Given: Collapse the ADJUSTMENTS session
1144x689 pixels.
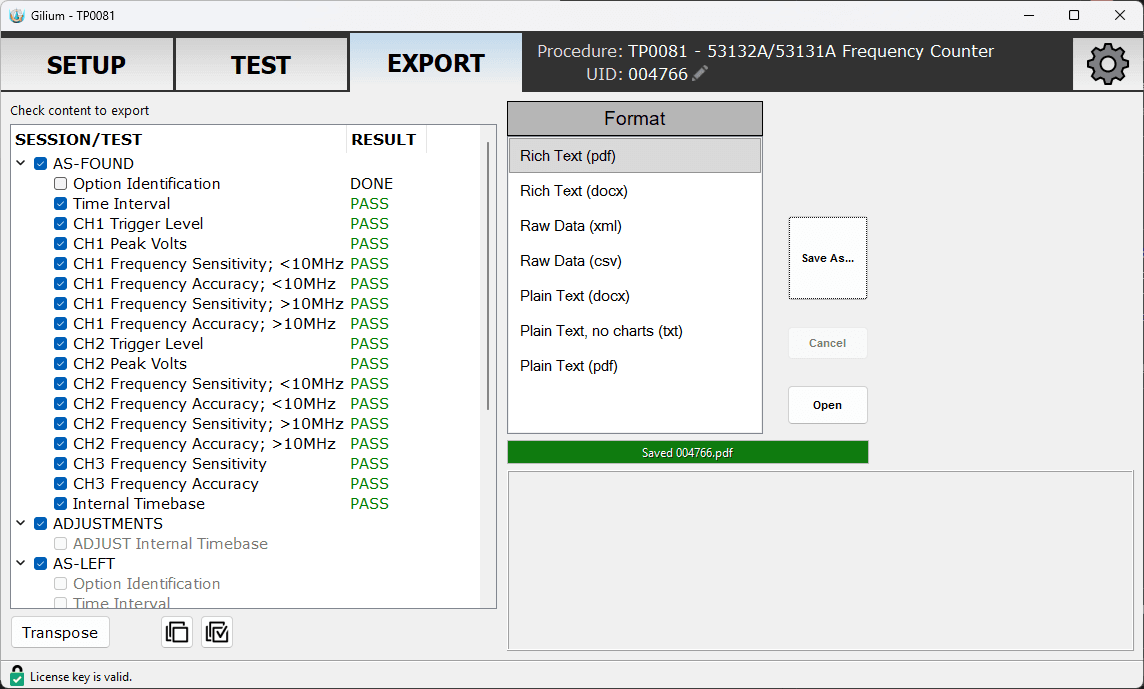Looking at the screenshot, I should click(x=21, y=523).
